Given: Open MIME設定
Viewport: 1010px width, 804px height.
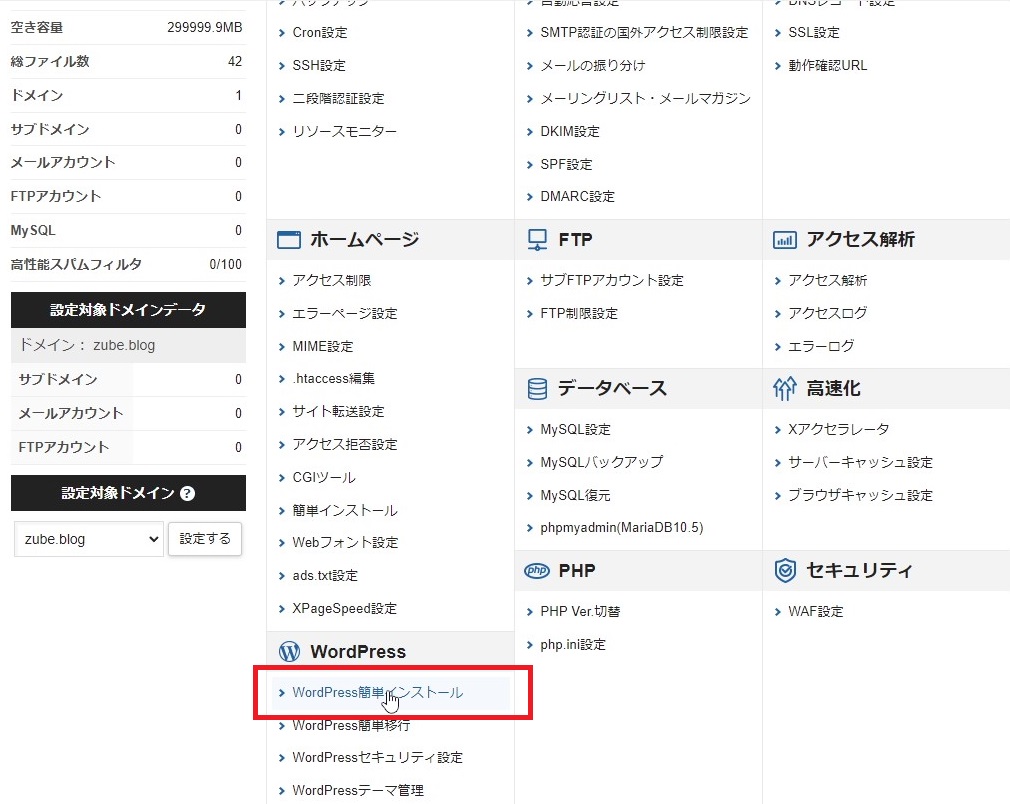Looking at the screenshot, I should (323, 347).
